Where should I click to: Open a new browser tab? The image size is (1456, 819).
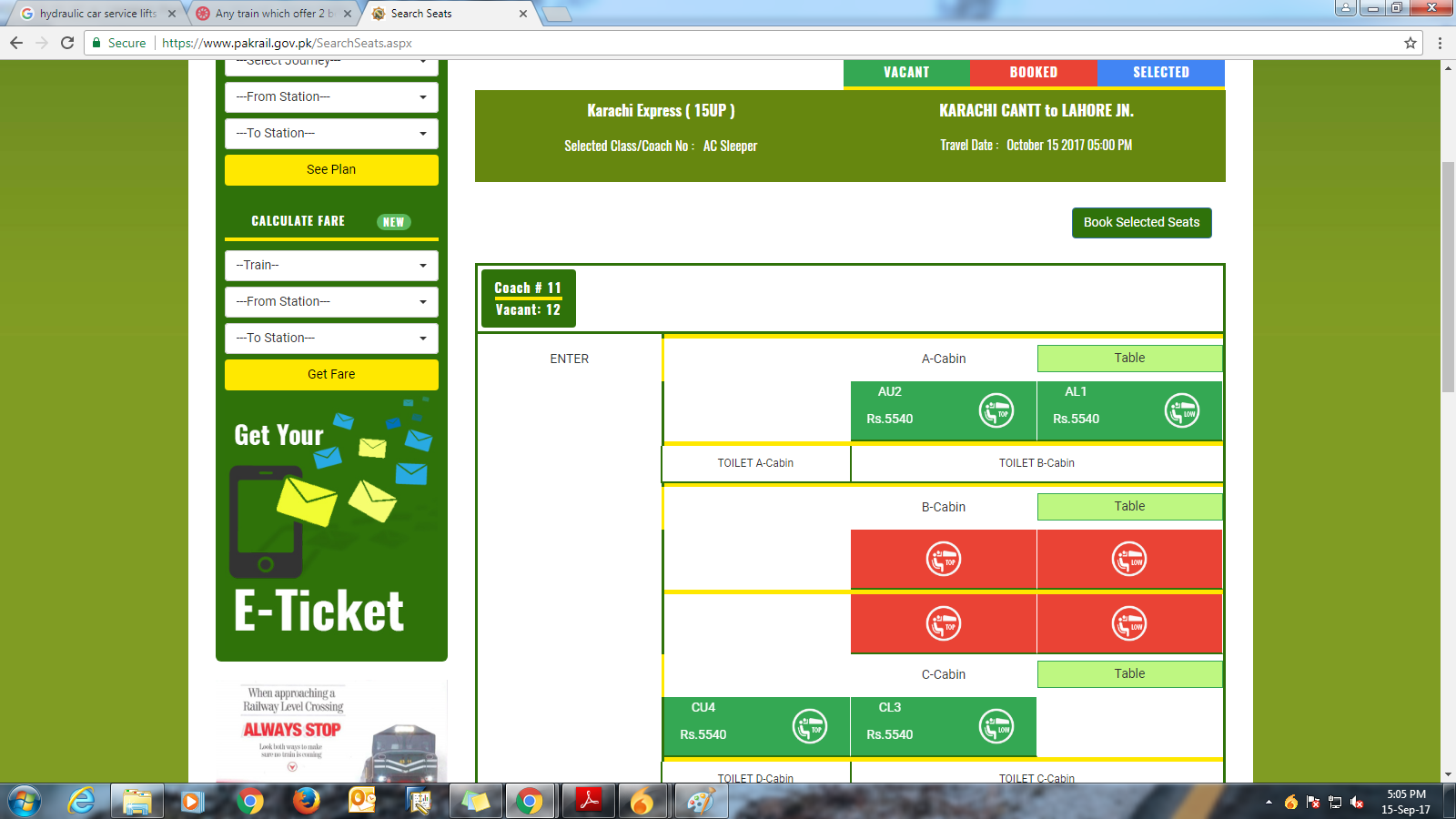(x=557, y=14)
